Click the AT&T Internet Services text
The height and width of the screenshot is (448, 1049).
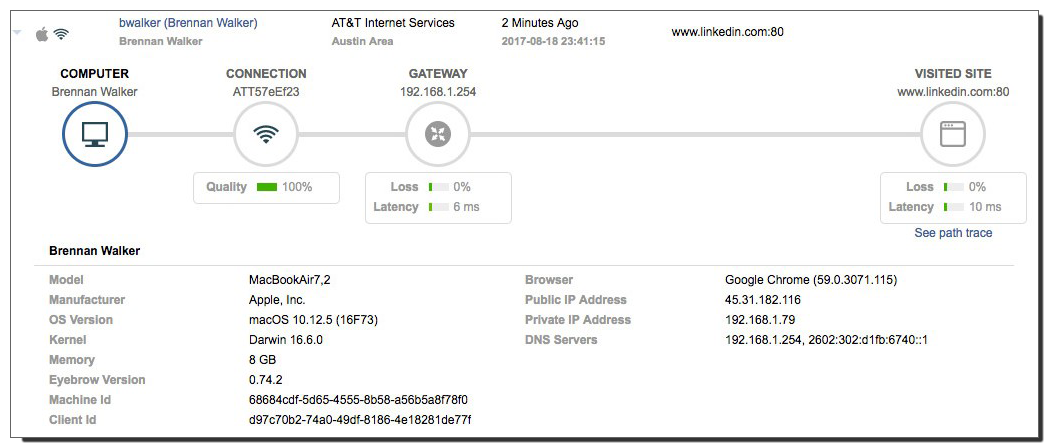point(392,23)
